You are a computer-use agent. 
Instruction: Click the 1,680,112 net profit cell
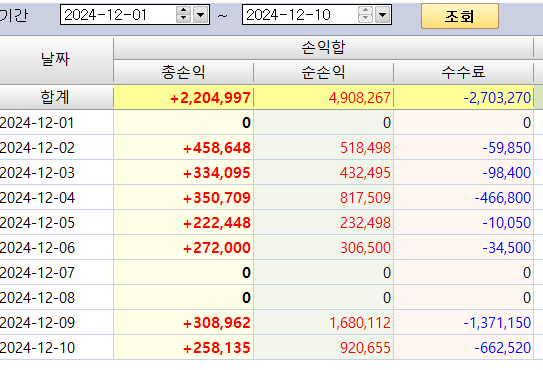[323, 323]
